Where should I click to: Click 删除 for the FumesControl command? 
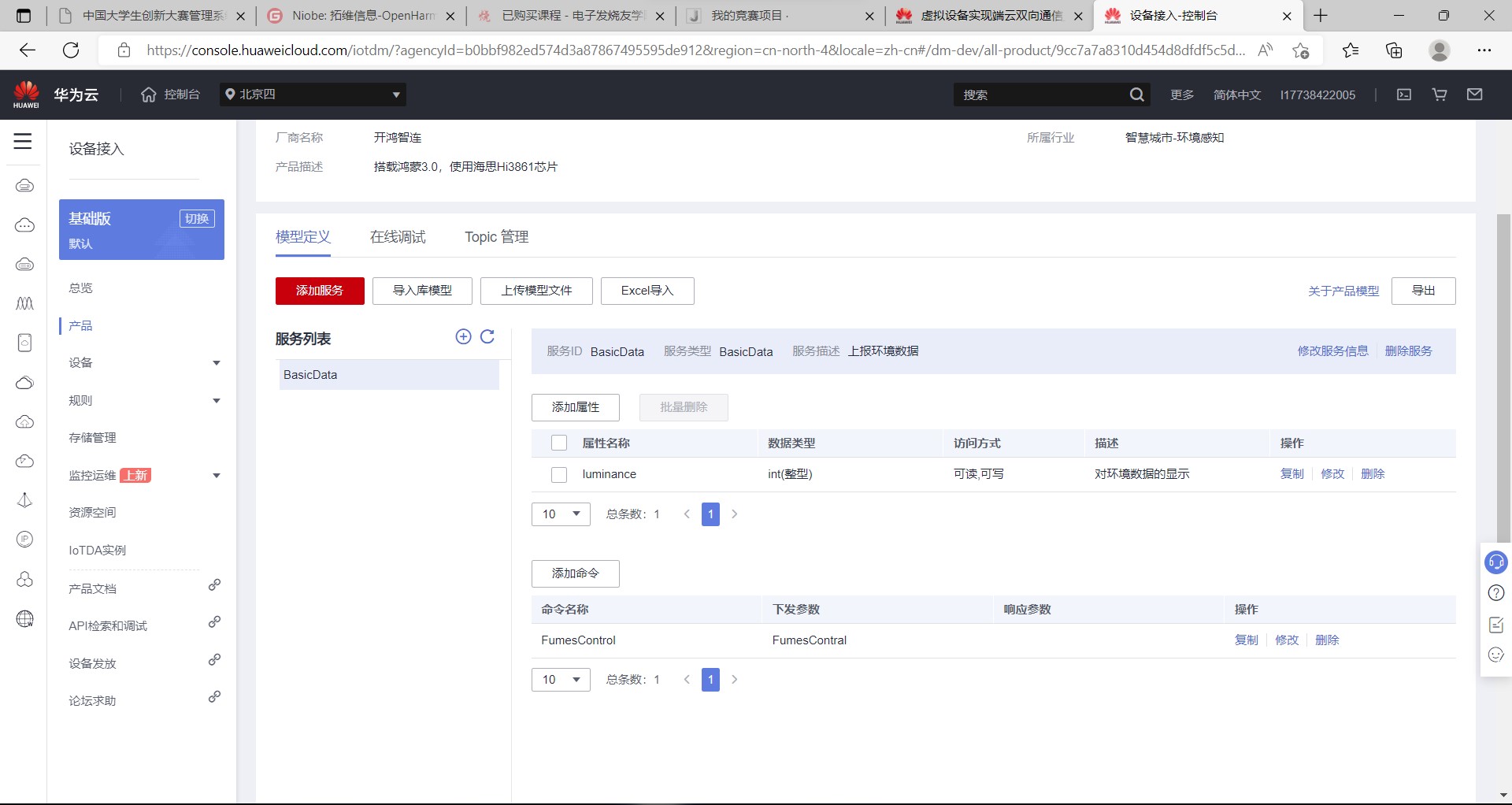[1327, 640]
